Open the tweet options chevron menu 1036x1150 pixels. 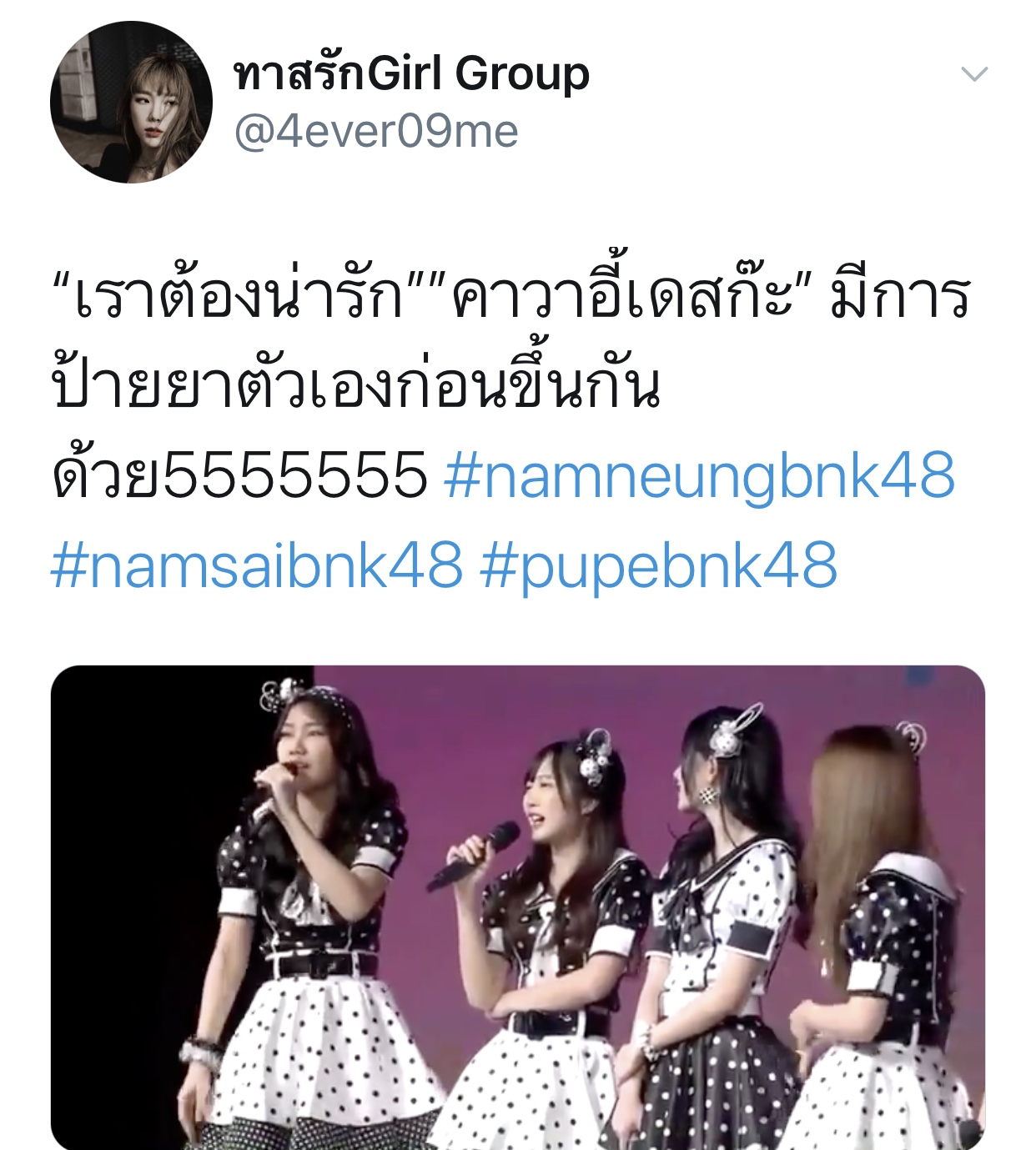point(974,74)
